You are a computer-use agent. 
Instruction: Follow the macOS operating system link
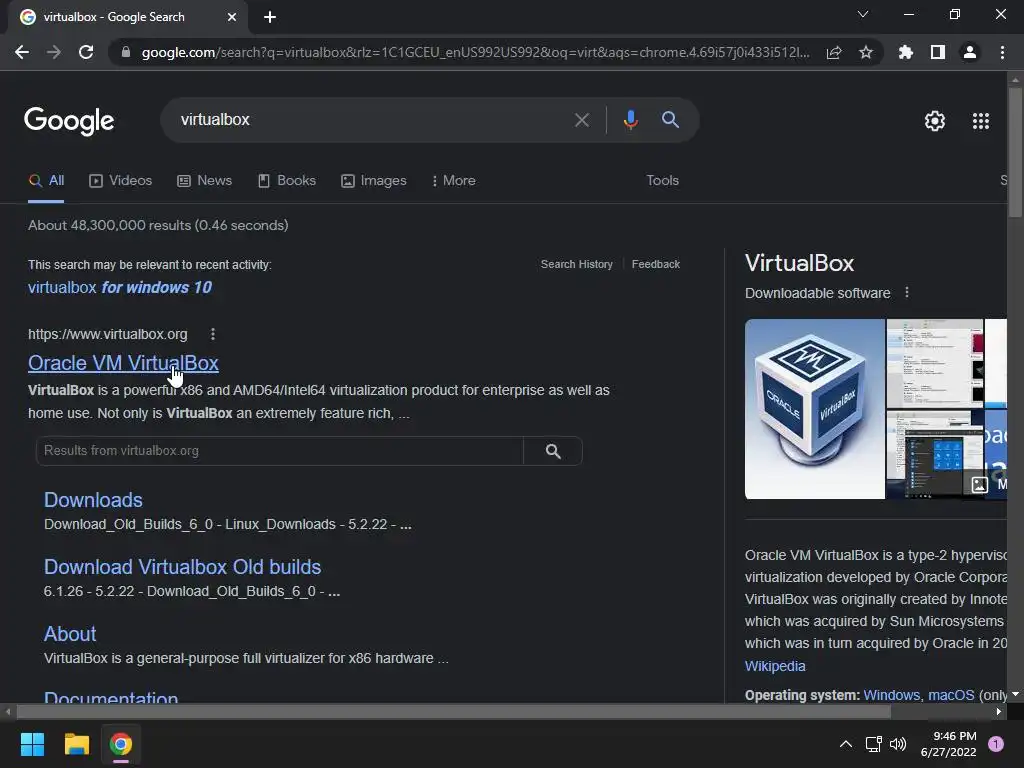[x=951, y=696]
